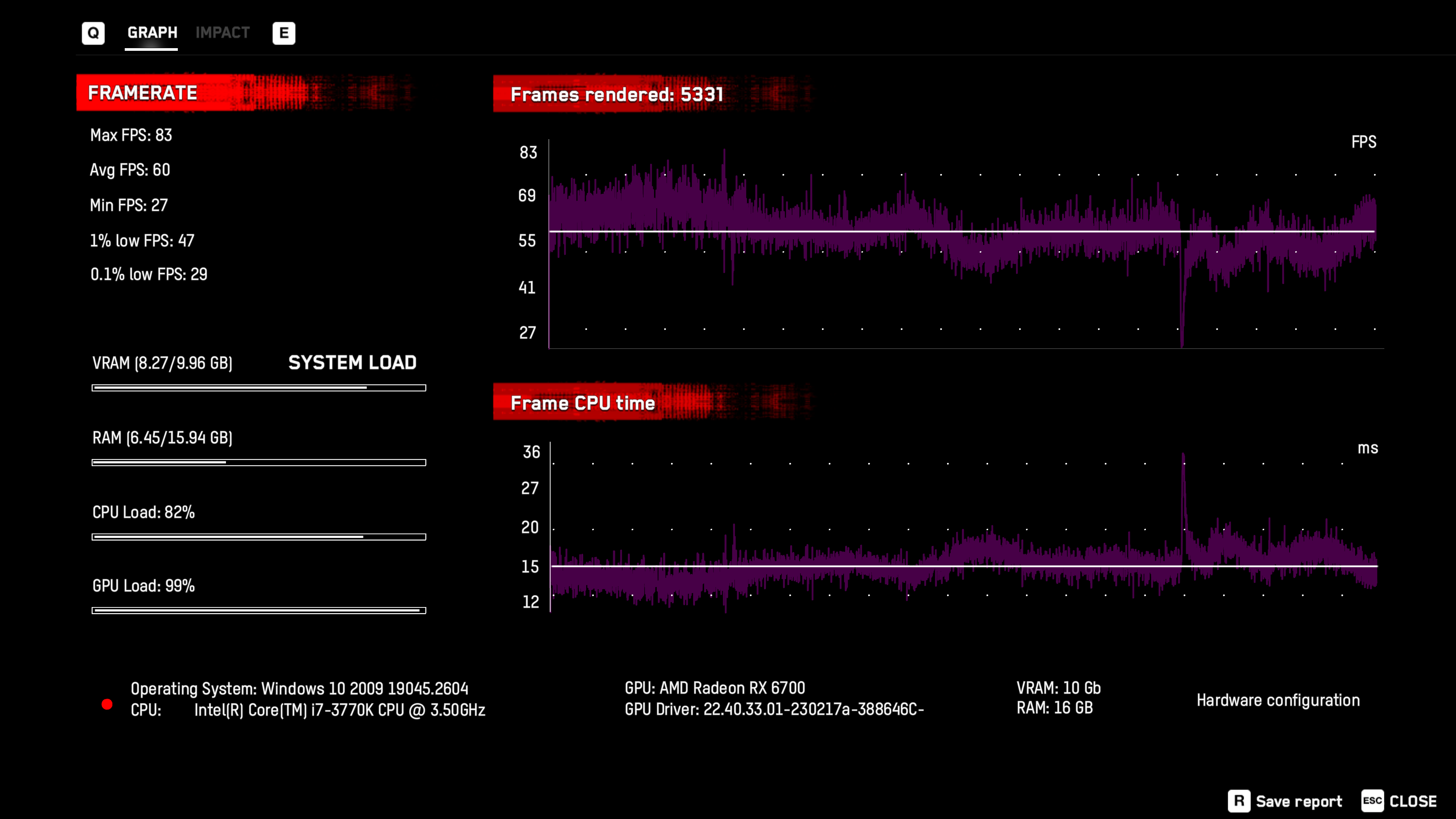This screenshot has height=819, width=1456.
Task: Click the RAM usage bar
Action: tap(259, 462)
